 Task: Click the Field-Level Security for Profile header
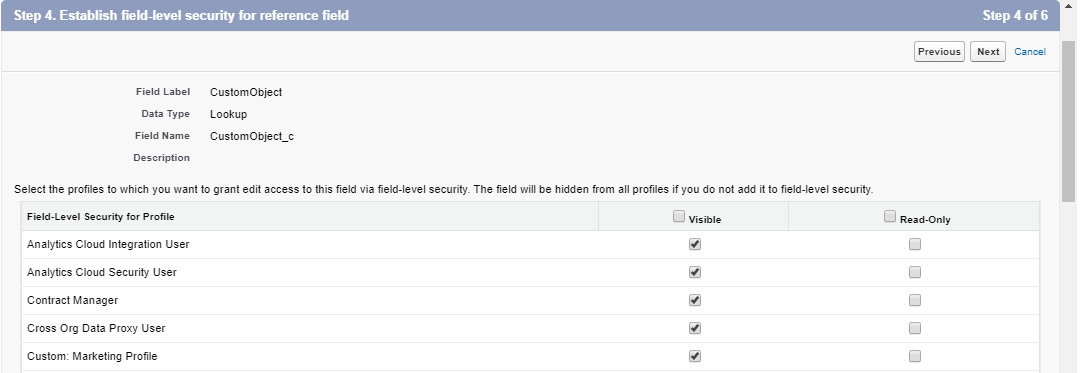(x=101, y=217)
